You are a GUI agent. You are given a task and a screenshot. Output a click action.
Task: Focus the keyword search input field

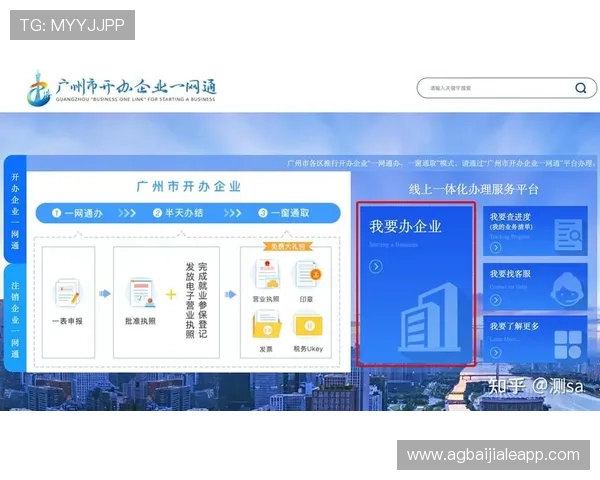(506, 88)
